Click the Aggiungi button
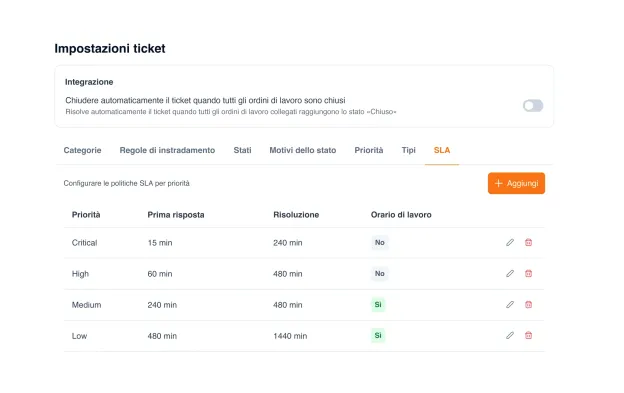Image resolution: width=624 pixels, height=393 pixels. pos(516,183)
